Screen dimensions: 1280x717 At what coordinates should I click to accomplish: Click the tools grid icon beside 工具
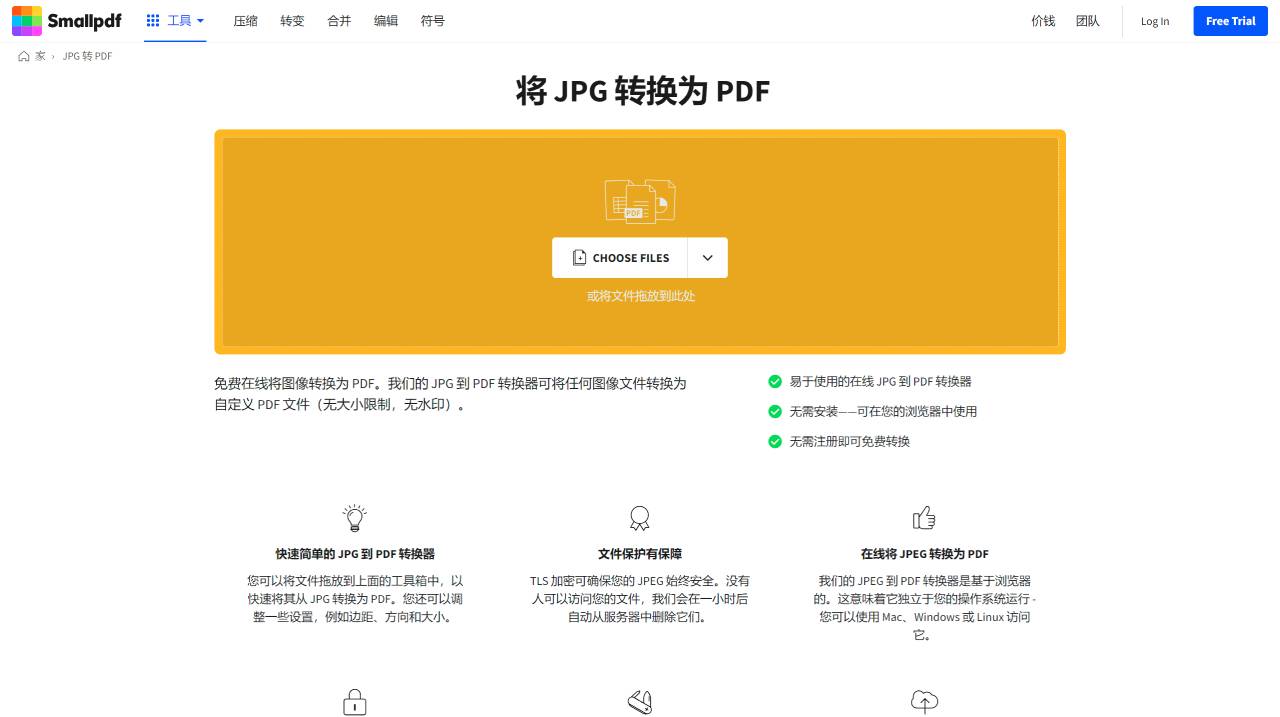click(153, 20)
